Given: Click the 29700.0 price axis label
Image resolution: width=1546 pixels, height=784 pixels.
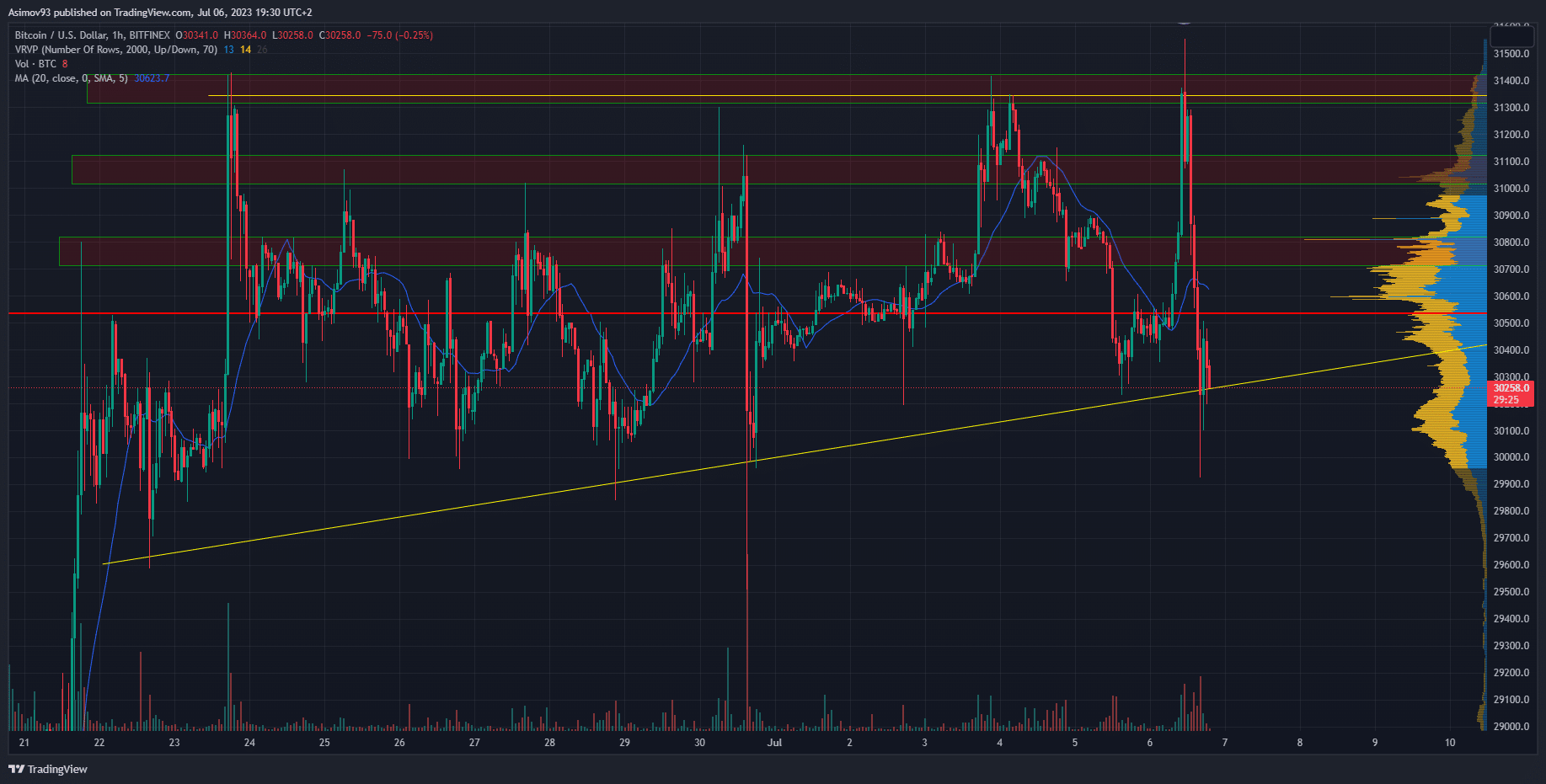Looking at the screenshot, I should (1511, 538).
